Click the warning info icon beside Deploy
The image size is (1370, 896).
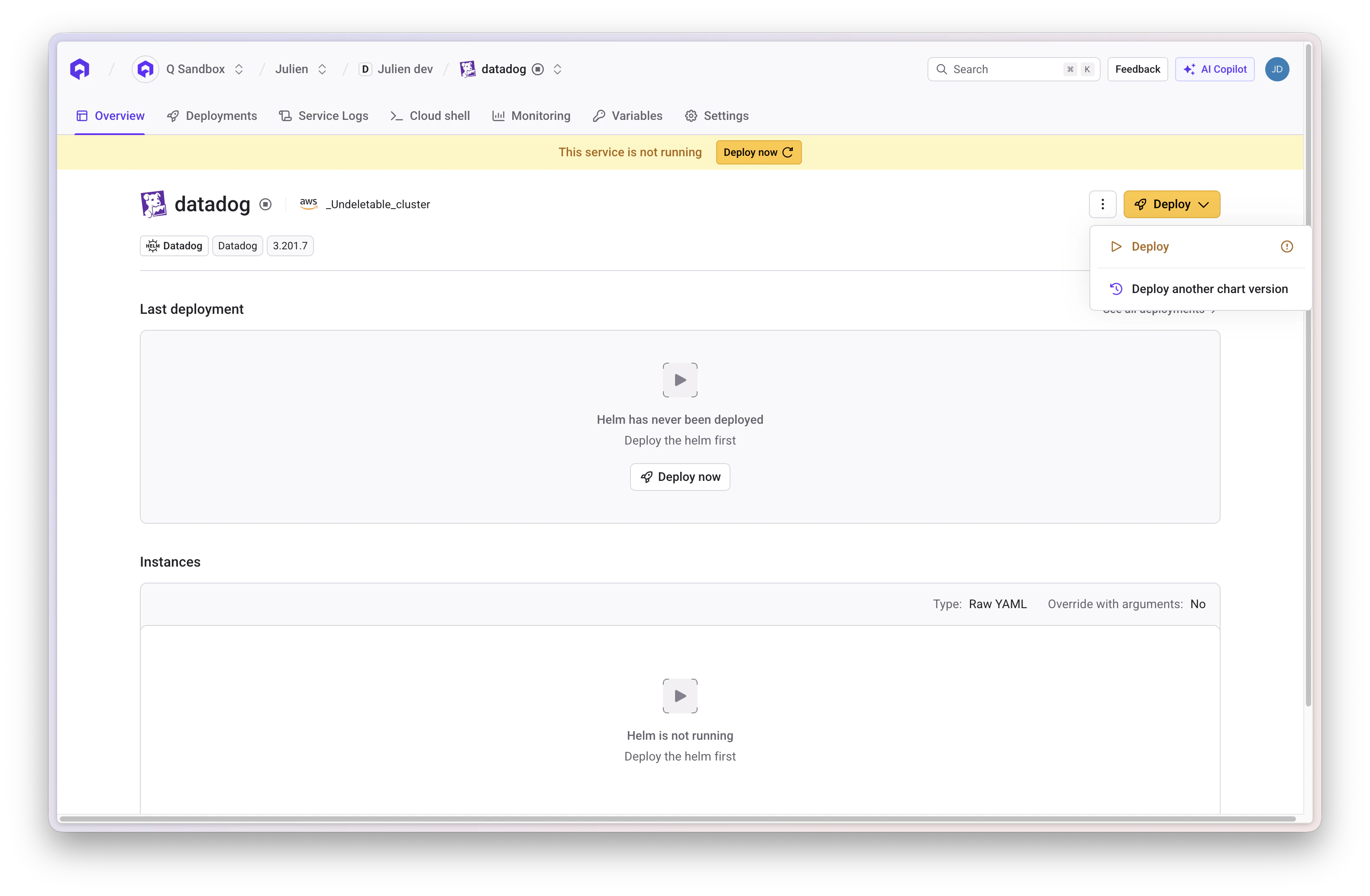coord(1287,246)
